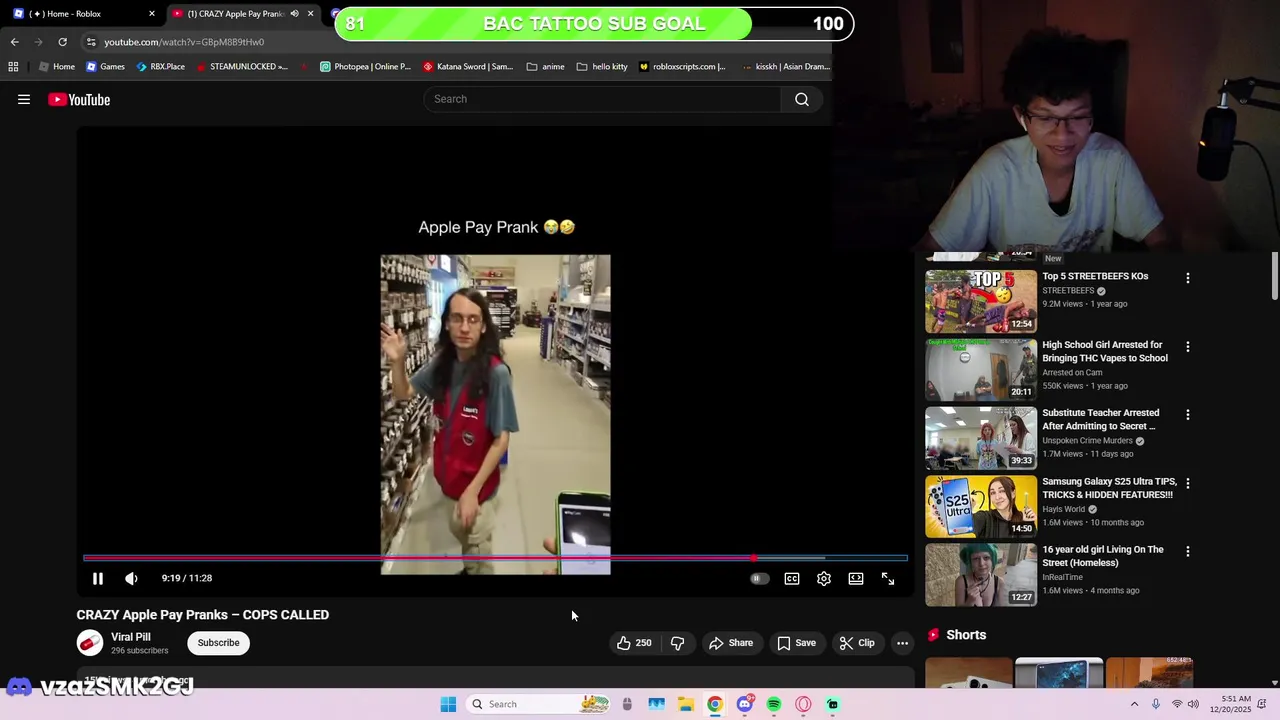Open options for 16 year old girl video
1280x720 pixels.
pyautogui.click(x=1188, y=552)
